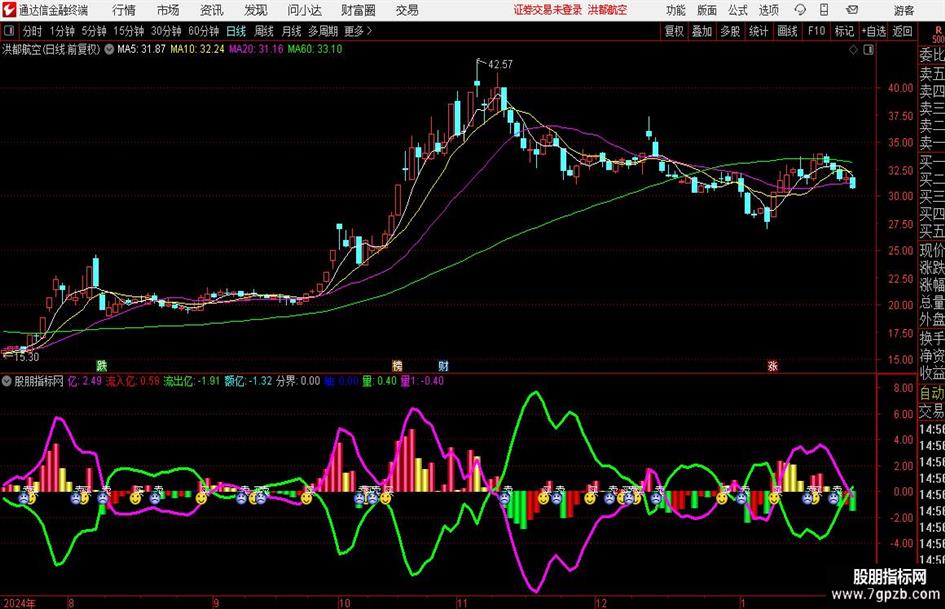Open the 问小达 menu
The height and width of the screenshot is (609, 945).
(304, 10)
